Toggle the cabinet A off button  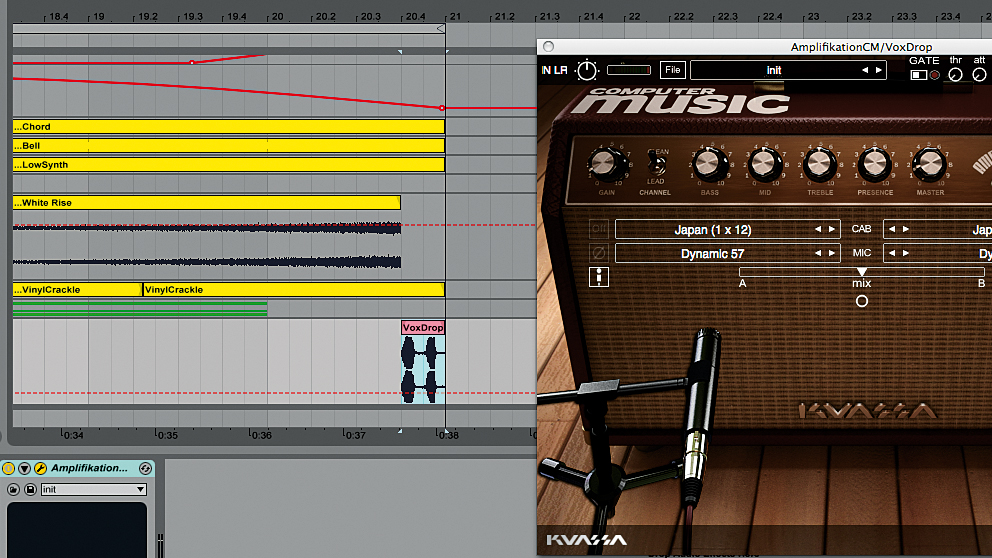coord(598,229)
